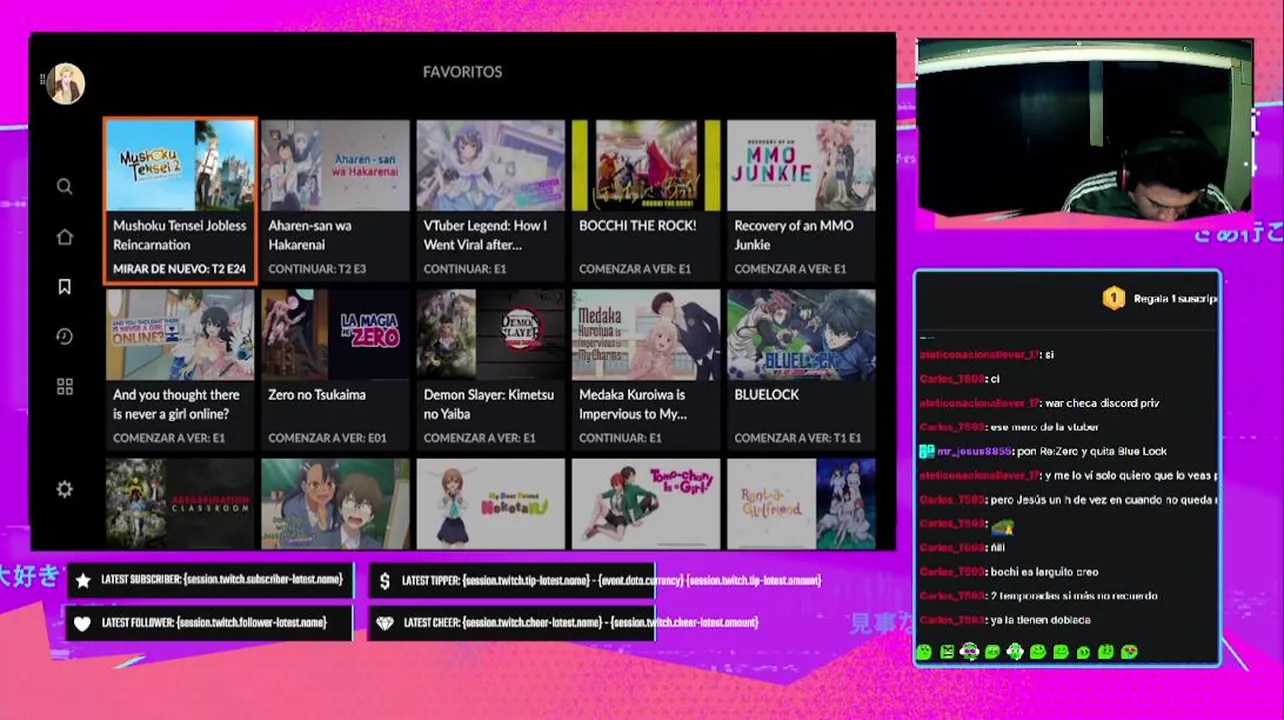Click the profile avatar at top left
This screenshot has width=1284, height=720.
pos(65,84)
